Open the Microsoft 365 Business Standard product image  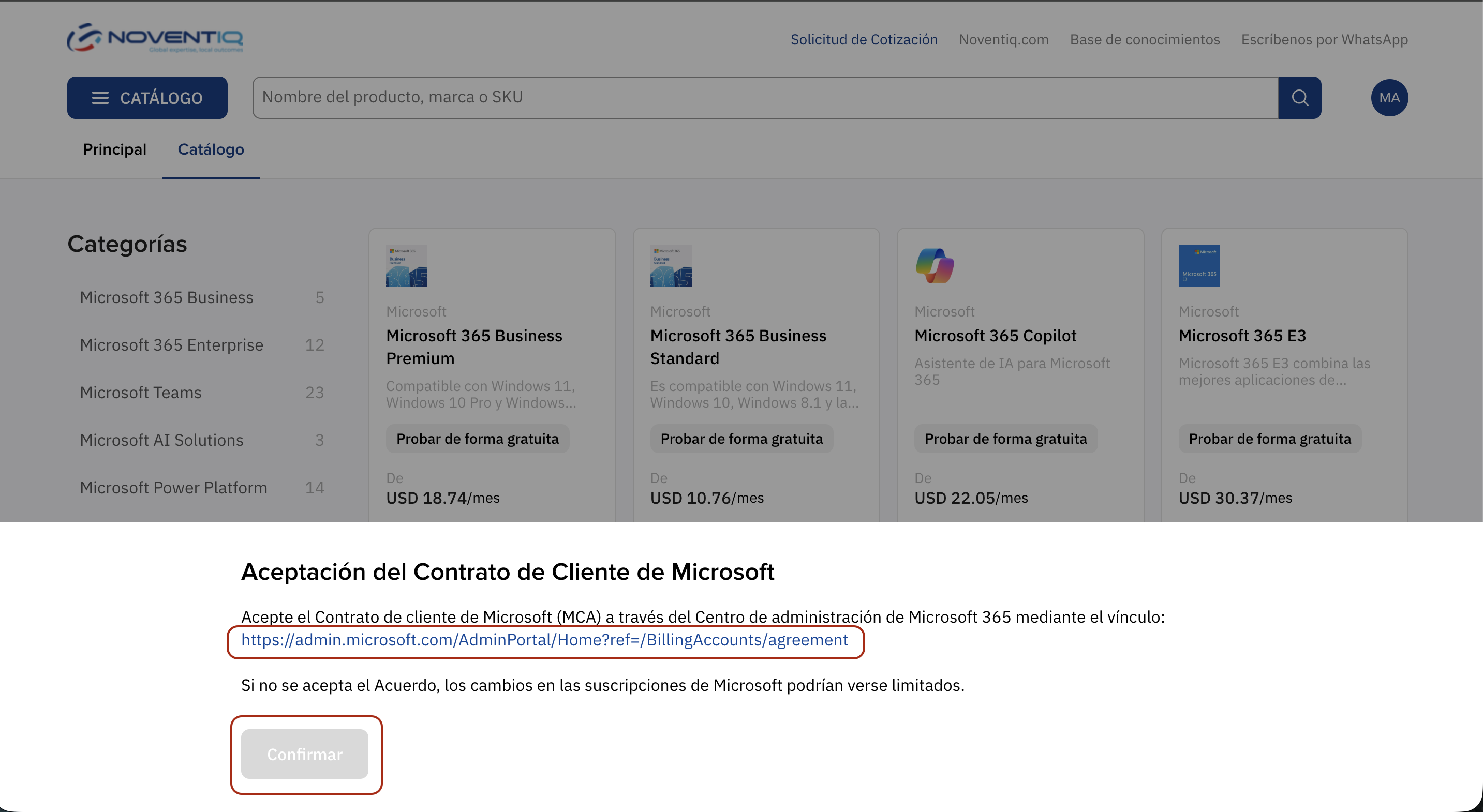point(671,266)
